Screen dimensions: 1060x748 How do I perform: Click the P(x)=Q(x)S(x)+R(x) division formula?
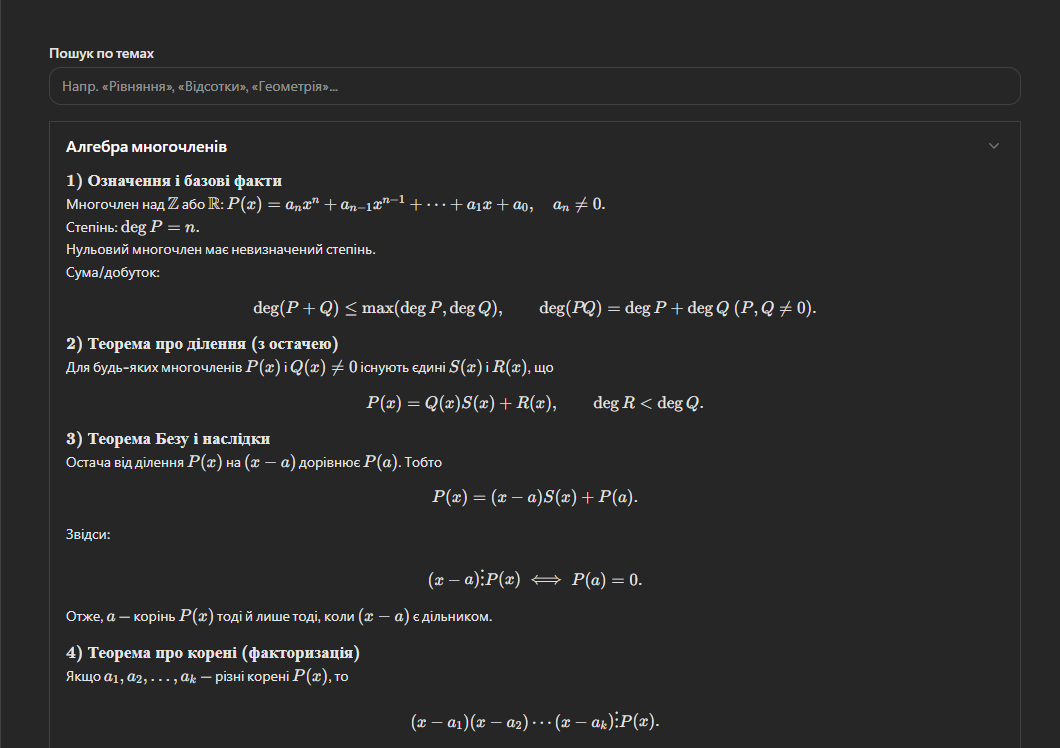535,403
